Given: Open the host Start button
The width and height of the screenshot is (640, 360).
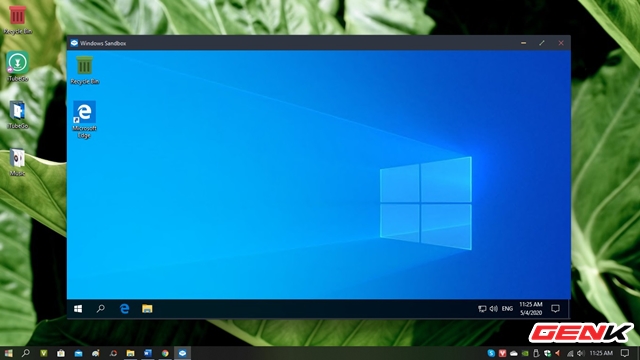Looking at the screenshot, I should (8, 353).
